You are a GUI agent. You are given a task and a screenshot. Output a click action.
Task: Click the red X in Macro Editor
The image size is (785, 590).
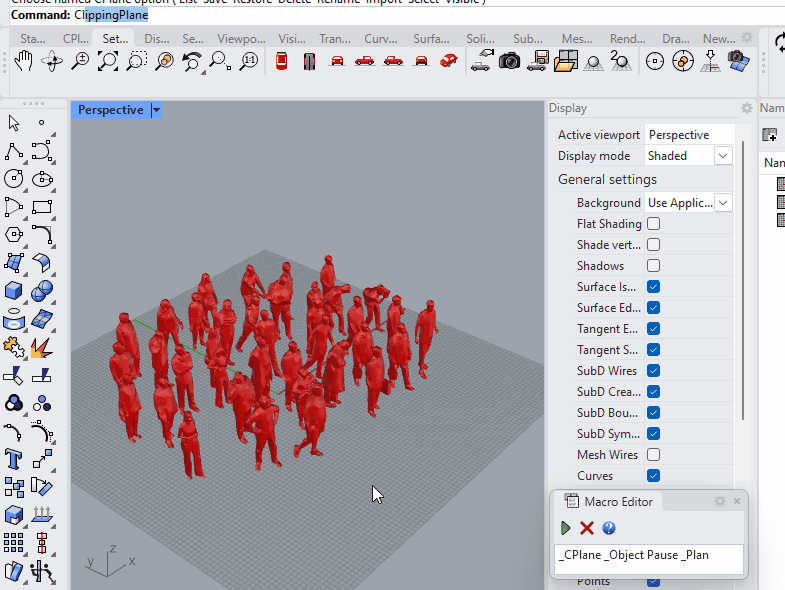587,528
